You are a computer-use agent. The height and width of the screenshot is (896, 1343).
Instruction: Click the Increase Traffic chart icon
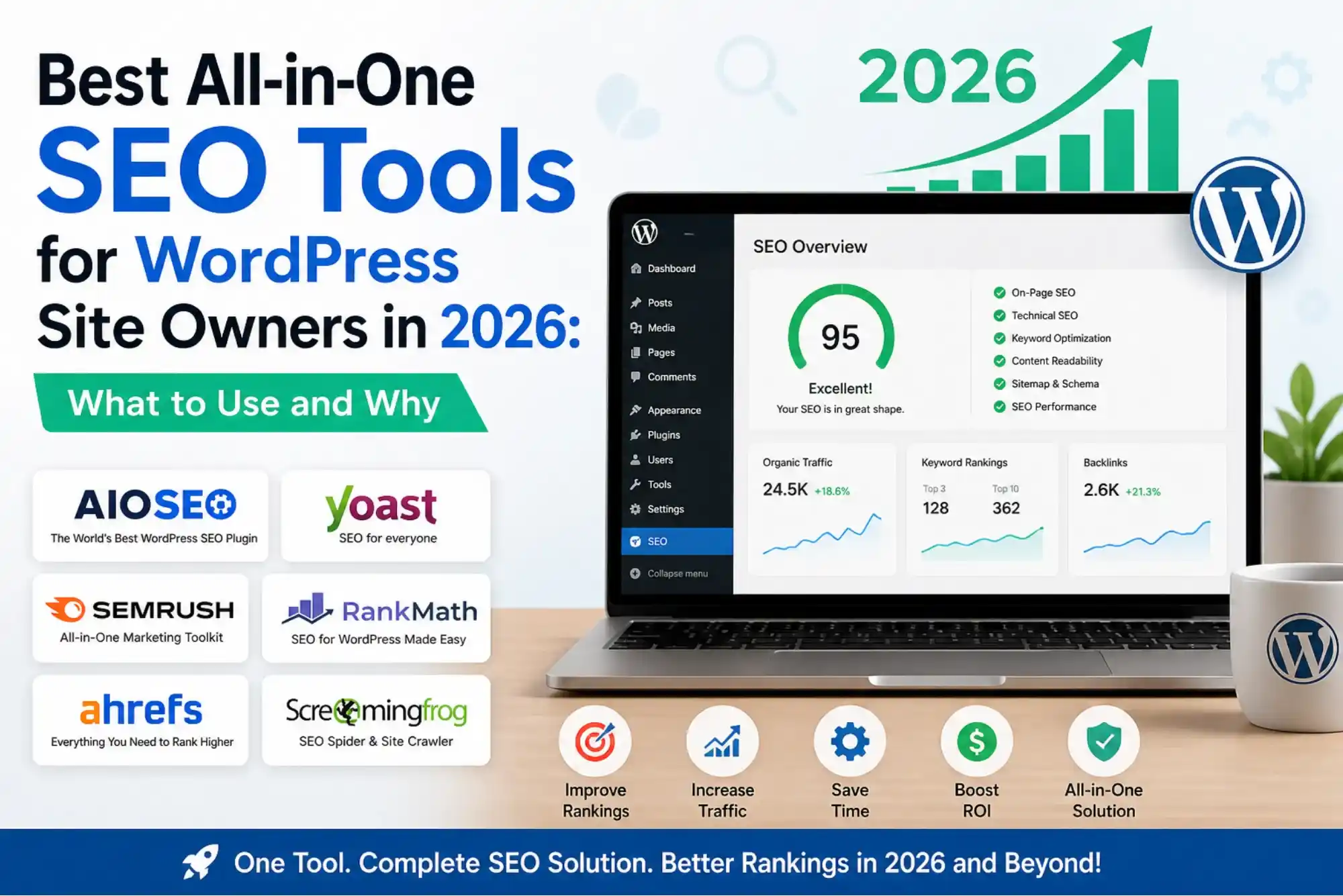(x=722, y=741)
